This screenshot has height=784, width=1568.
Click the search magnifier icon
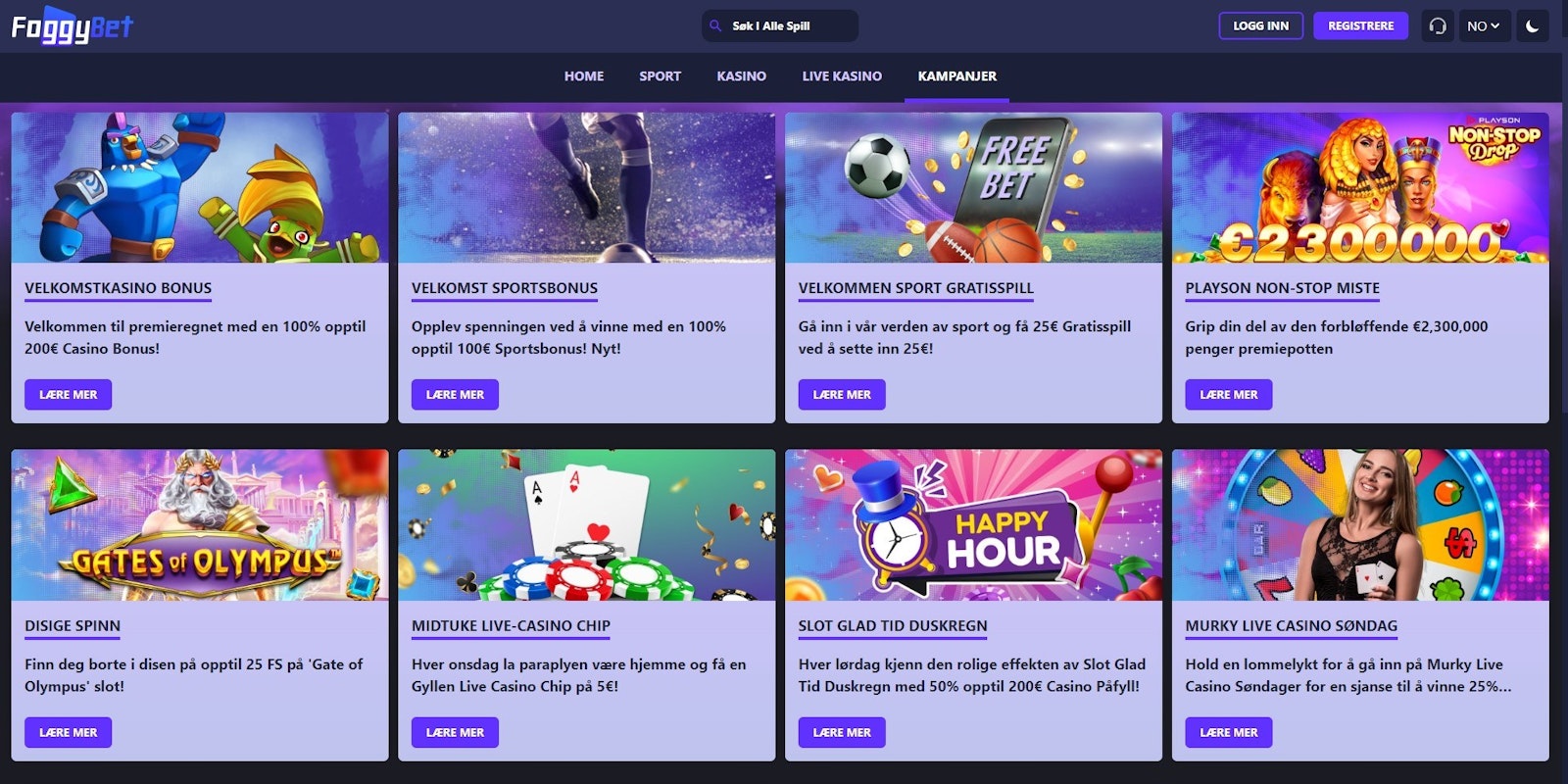(x=715, y=26)
